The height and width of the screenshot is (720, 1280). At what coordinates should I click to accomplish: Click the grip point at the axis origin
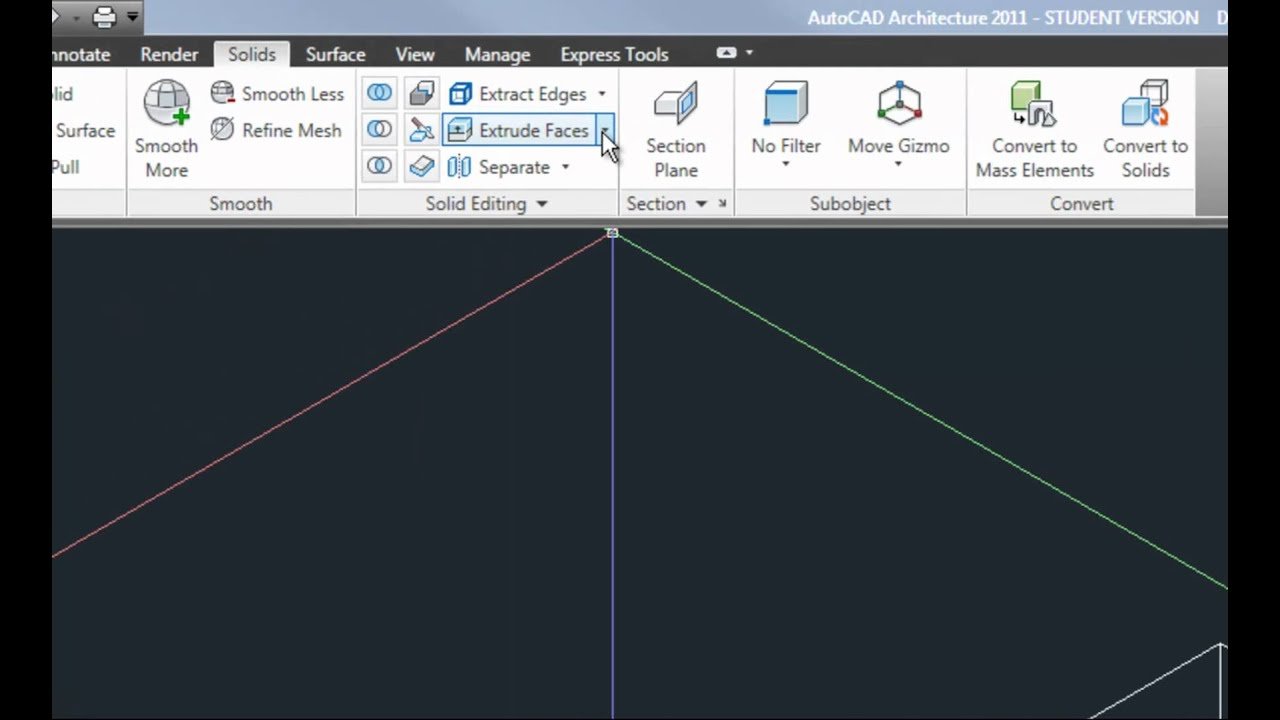613,234
